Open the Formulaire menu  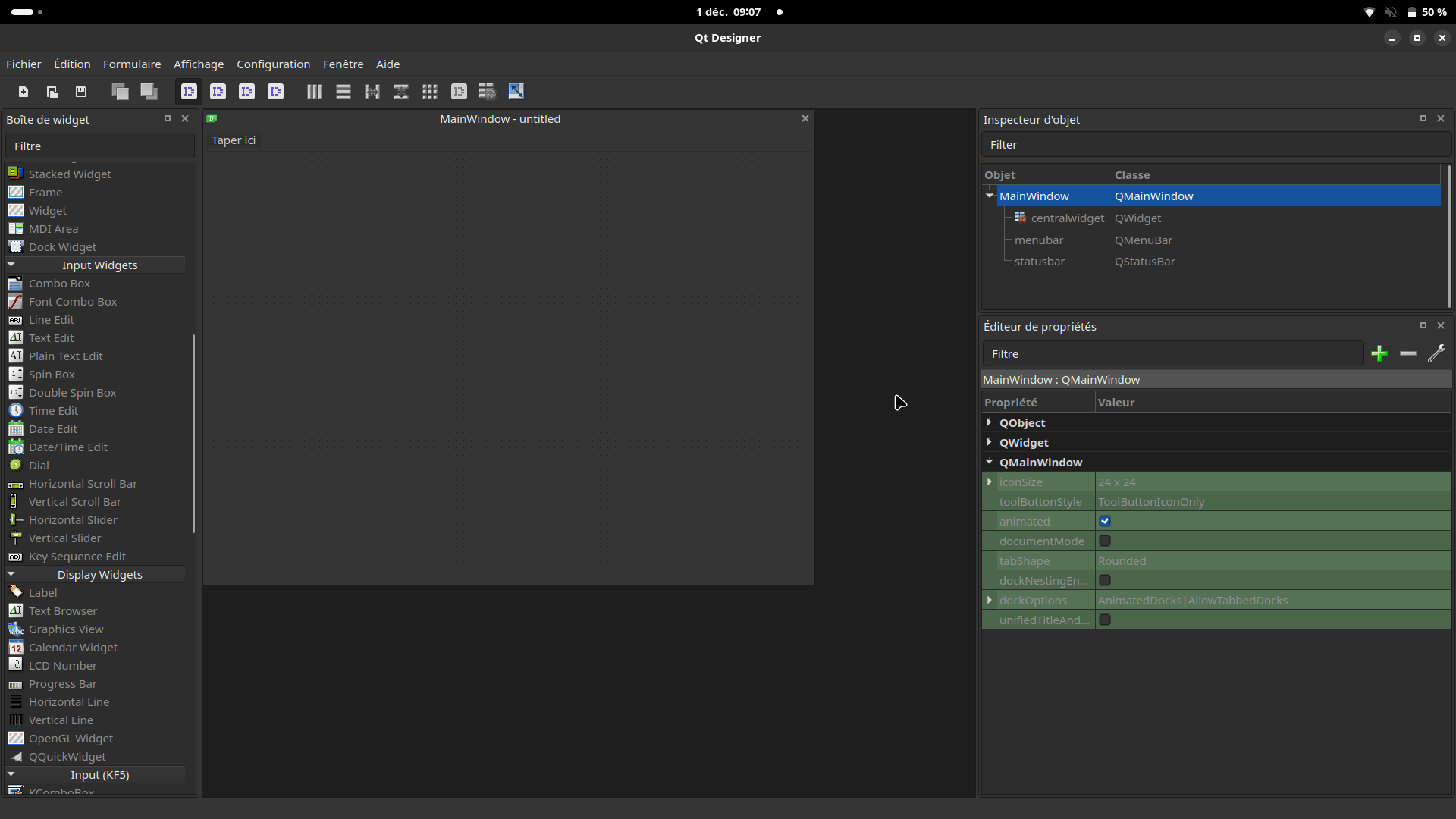pos(132,64)
